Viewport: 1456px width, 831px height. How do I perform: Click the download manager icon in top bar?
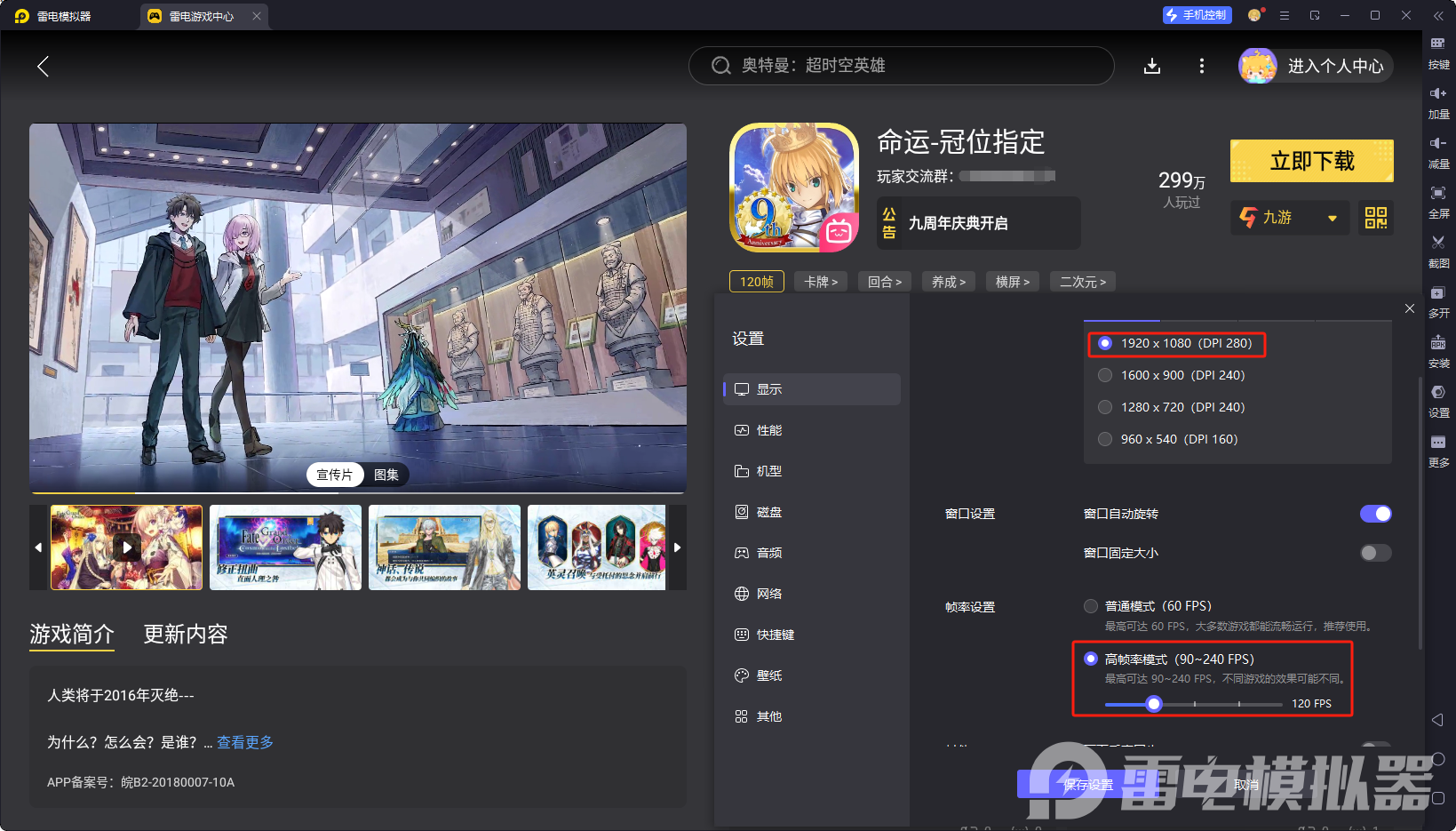pyautogui.click(x=1152, y=65)
